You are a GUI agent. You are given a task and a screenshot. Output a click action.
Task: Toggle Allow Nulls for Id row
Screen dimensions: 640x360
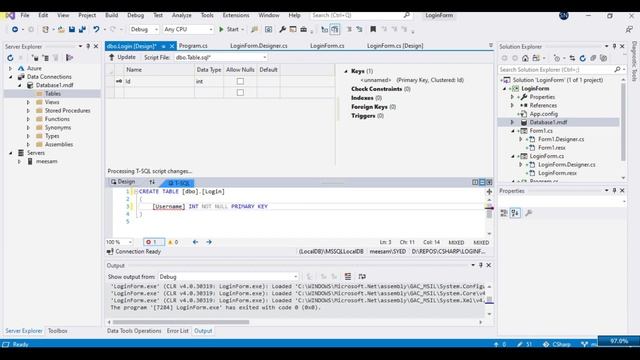[x=240, y=81]
